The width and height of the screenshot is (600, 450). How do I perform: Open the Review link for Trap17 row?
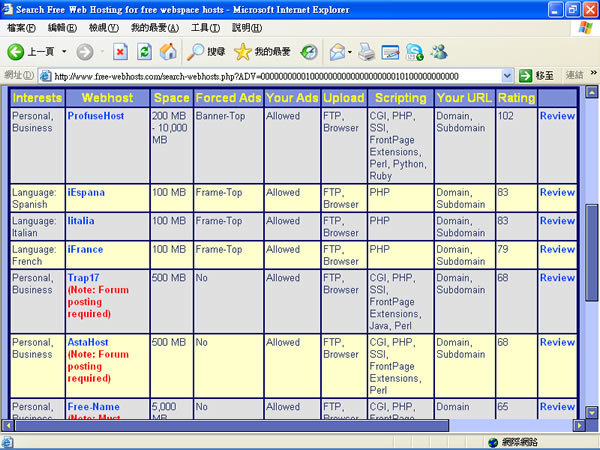click(x=557, y=278)
